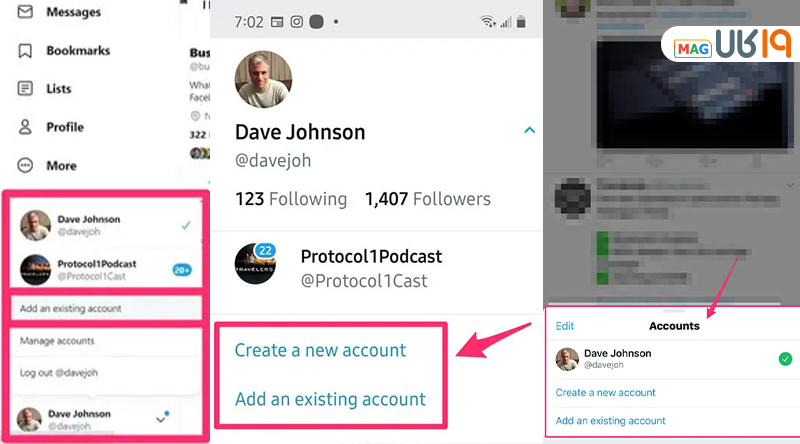Click the Protocol1Podcast avatar with 22 badge
Screen dimensions: 800x444
click(256, 264)
